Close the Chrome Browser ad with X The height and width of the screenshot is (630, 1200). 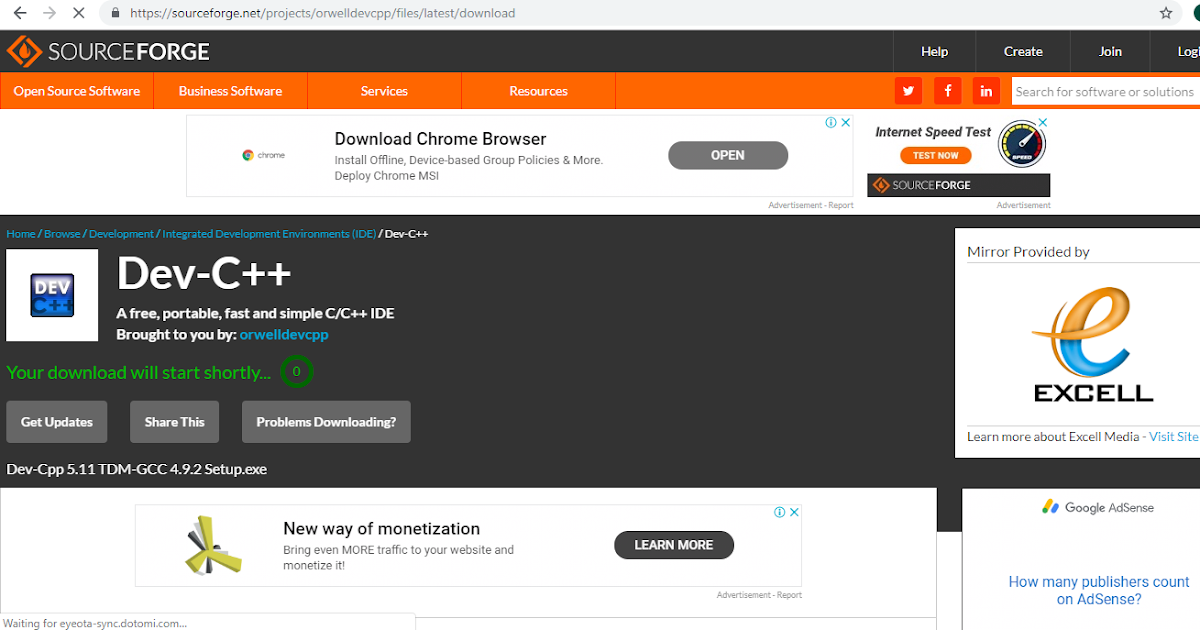(845, 123)
